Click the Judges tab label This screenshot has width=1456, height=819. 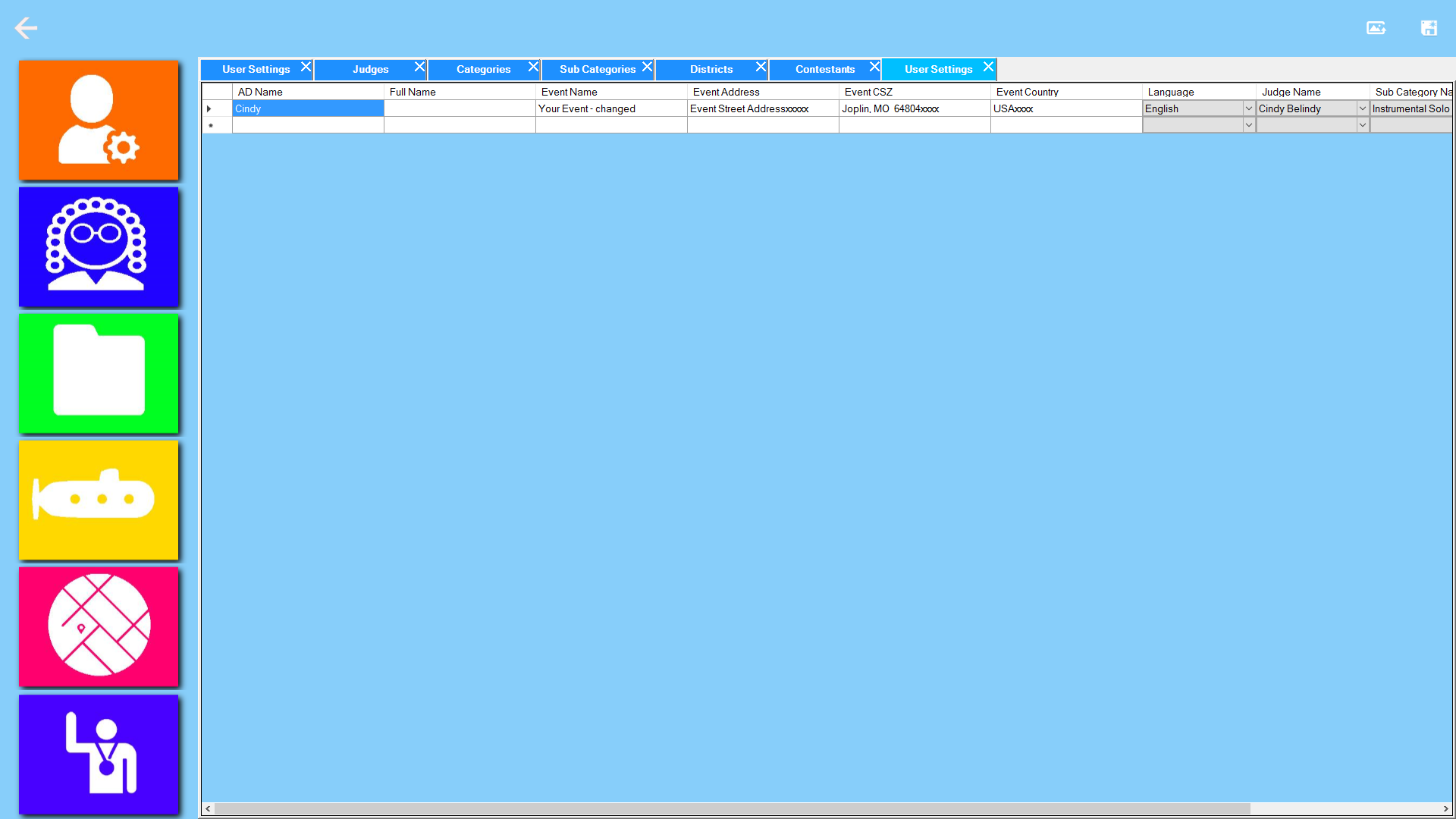coord(370,69)
